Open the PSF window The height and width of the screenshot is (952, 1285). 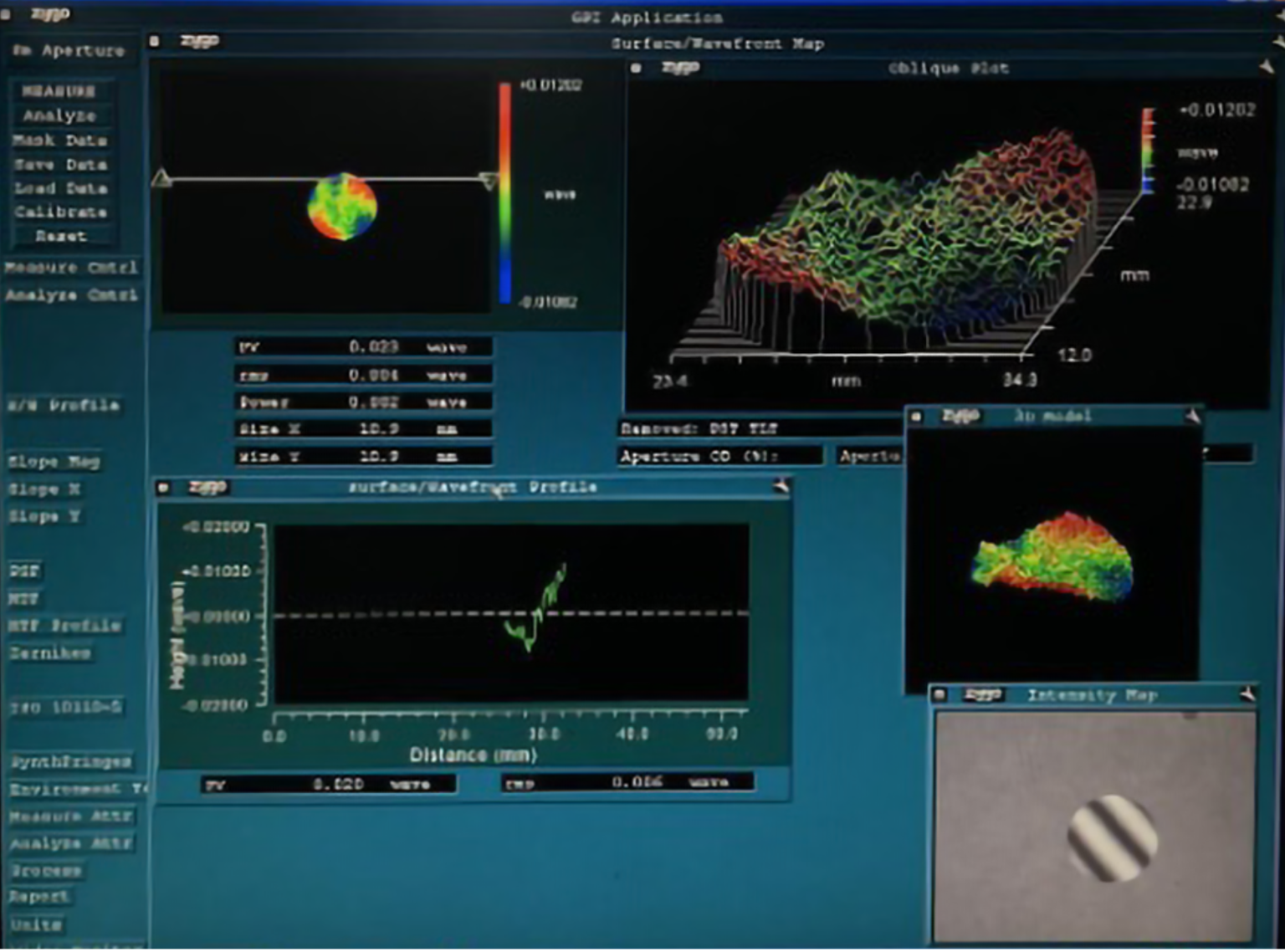pos(24,571)
